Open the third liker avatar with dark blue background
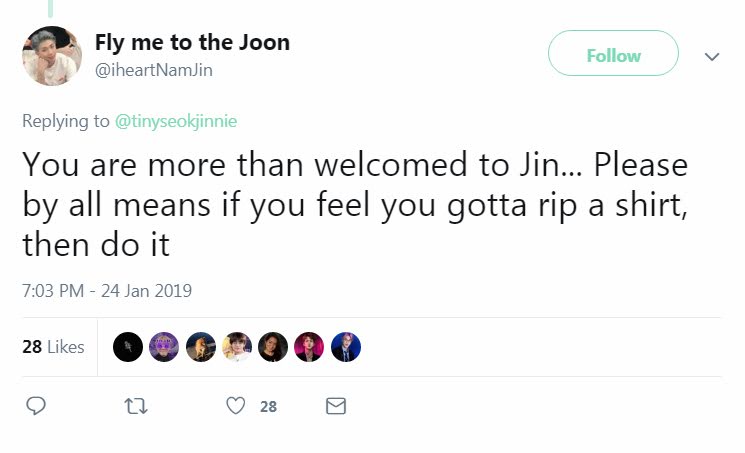 [x=200, y=347]
